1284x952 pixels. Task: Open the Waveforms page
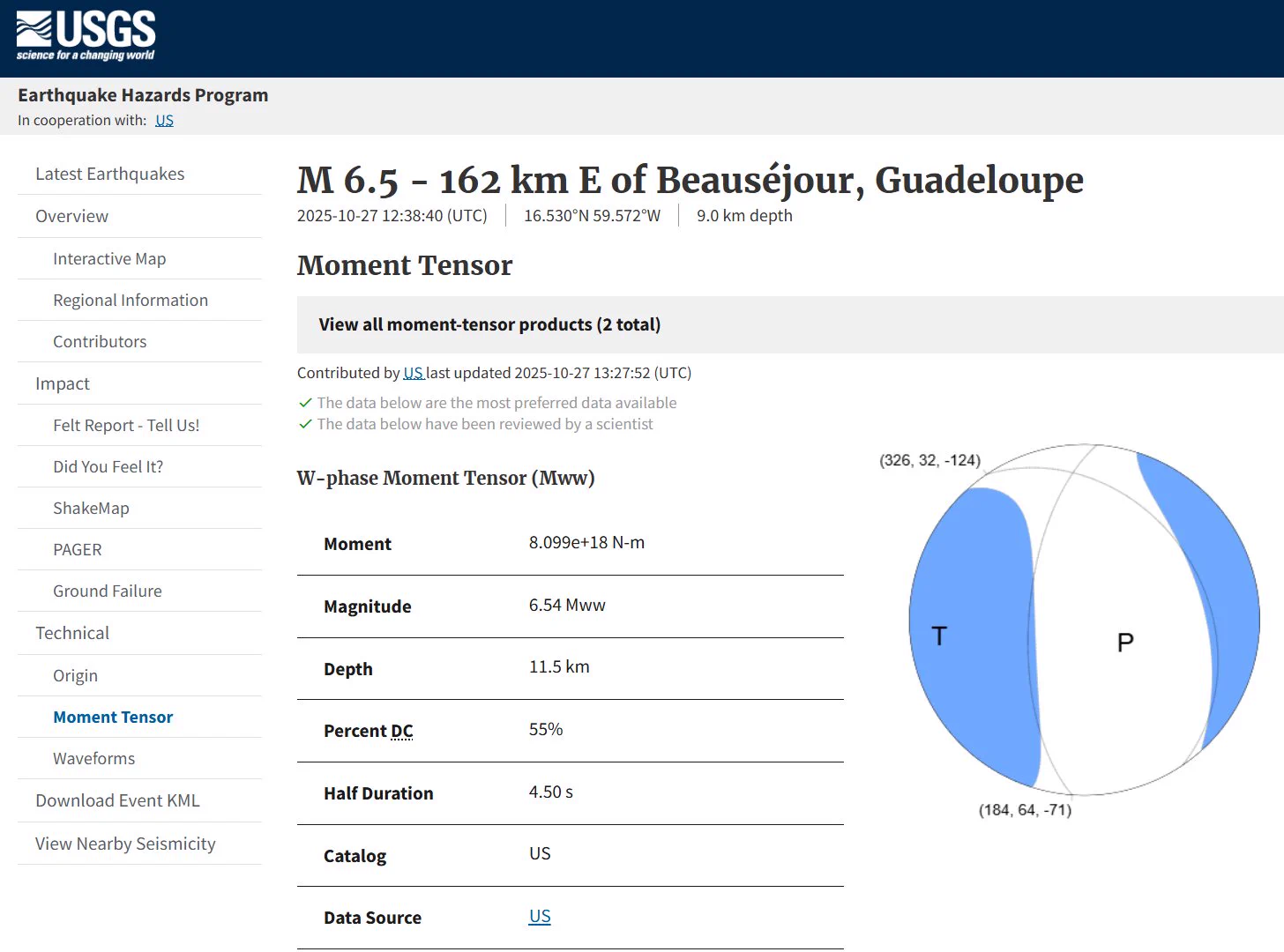(x=94, y=758)
